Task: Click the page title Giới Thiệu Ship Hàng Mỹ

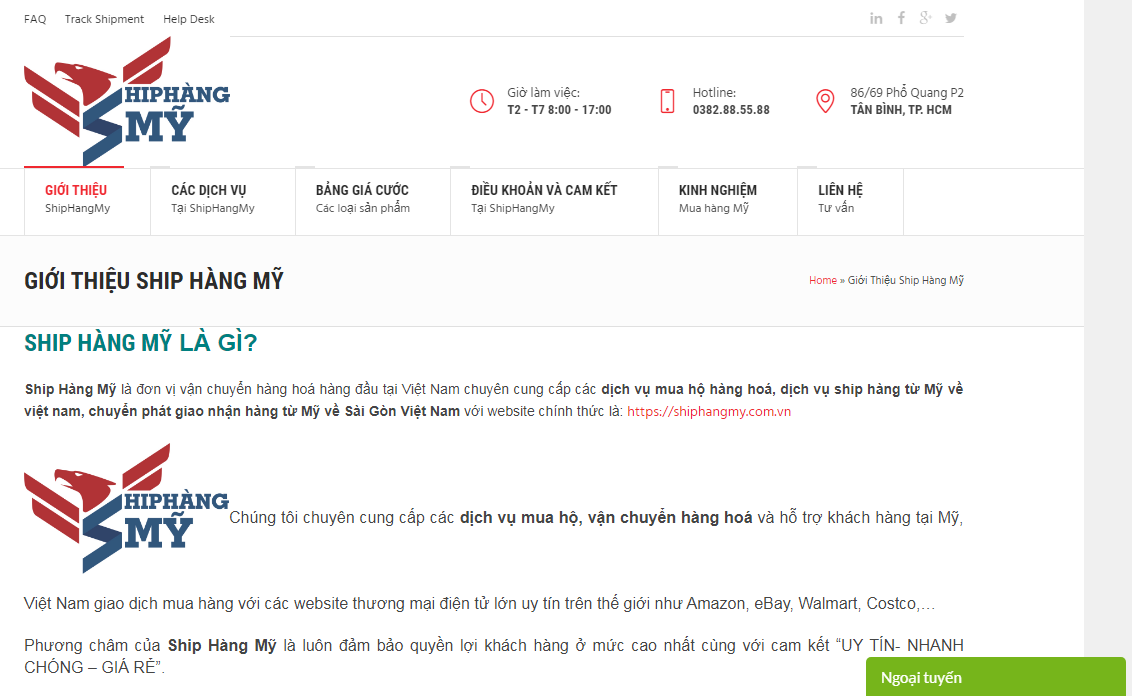Action: point(154,280)
